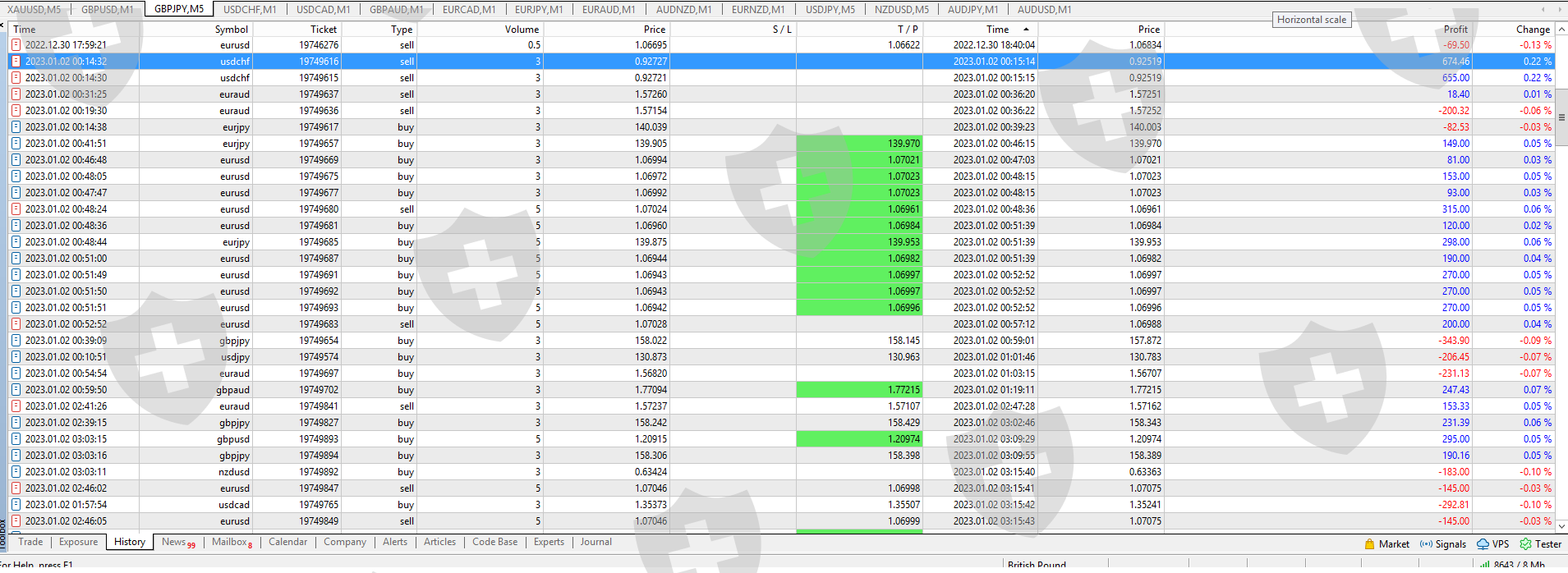This screenshot has width=1568, height=573.
Task: Switch to the USDCHF,M1 chart tab
Action: tap(250, 9)
